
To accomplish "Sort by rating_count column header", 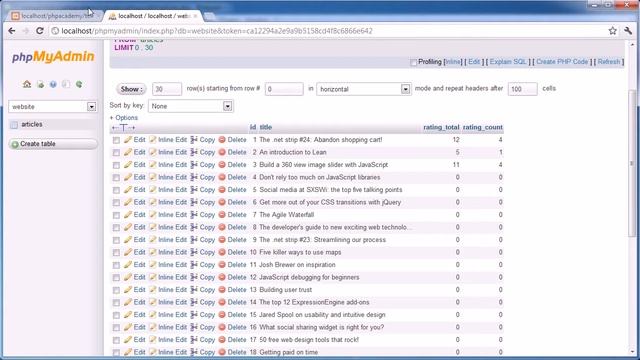I will click(x=482, y=127).
